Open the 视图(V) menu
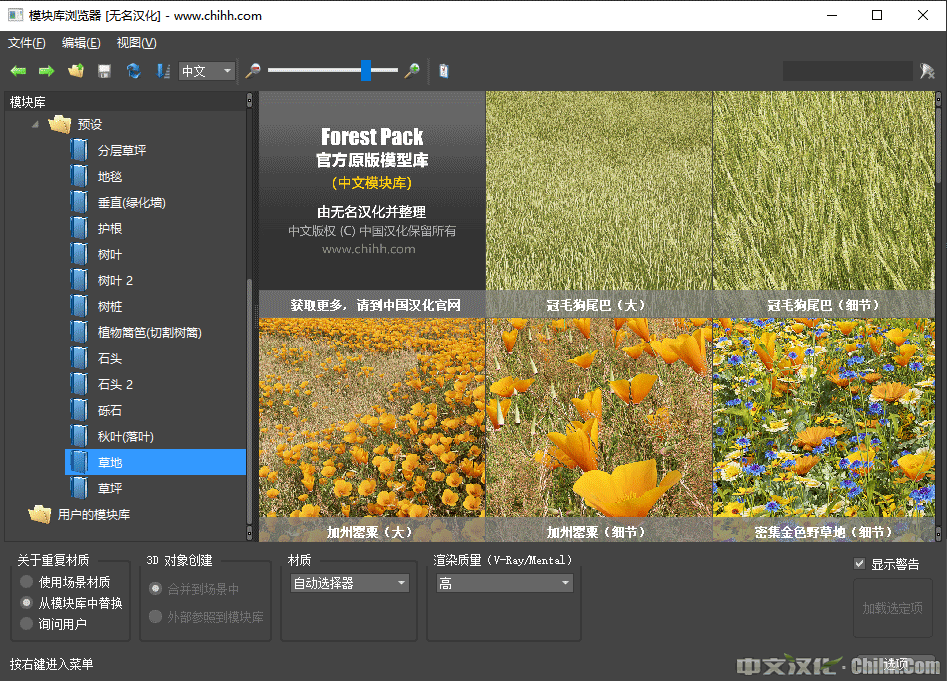 136,43
